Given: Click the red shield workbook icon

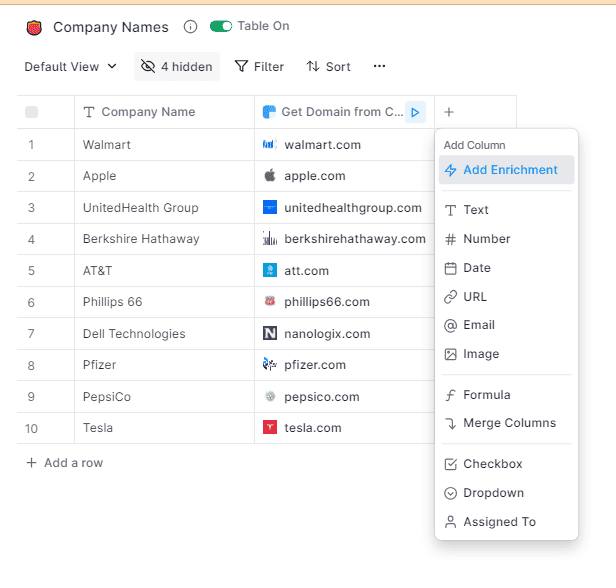Looking at the screenshot, I should tap(34, 27).
